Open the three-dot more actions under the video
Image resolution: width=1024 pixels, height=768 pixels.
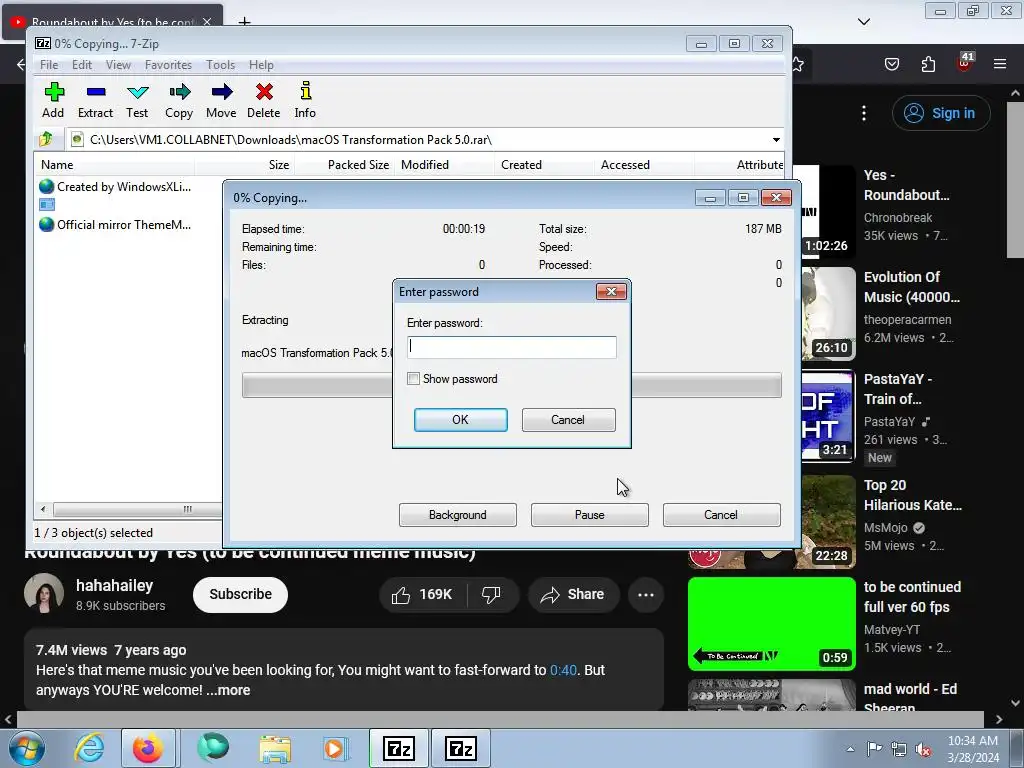tap(646, 594)
